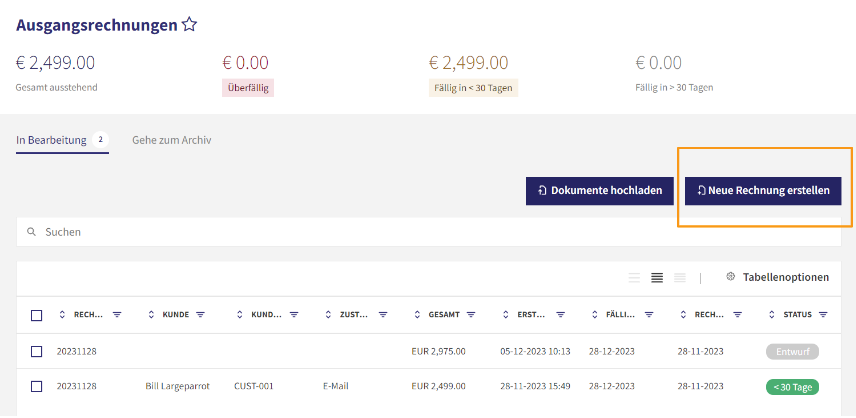Filter the invoice date RECH... column next to STATUS
Image resolution: width=856 pixels, height=418 pixels.
[x=738, y=315]
